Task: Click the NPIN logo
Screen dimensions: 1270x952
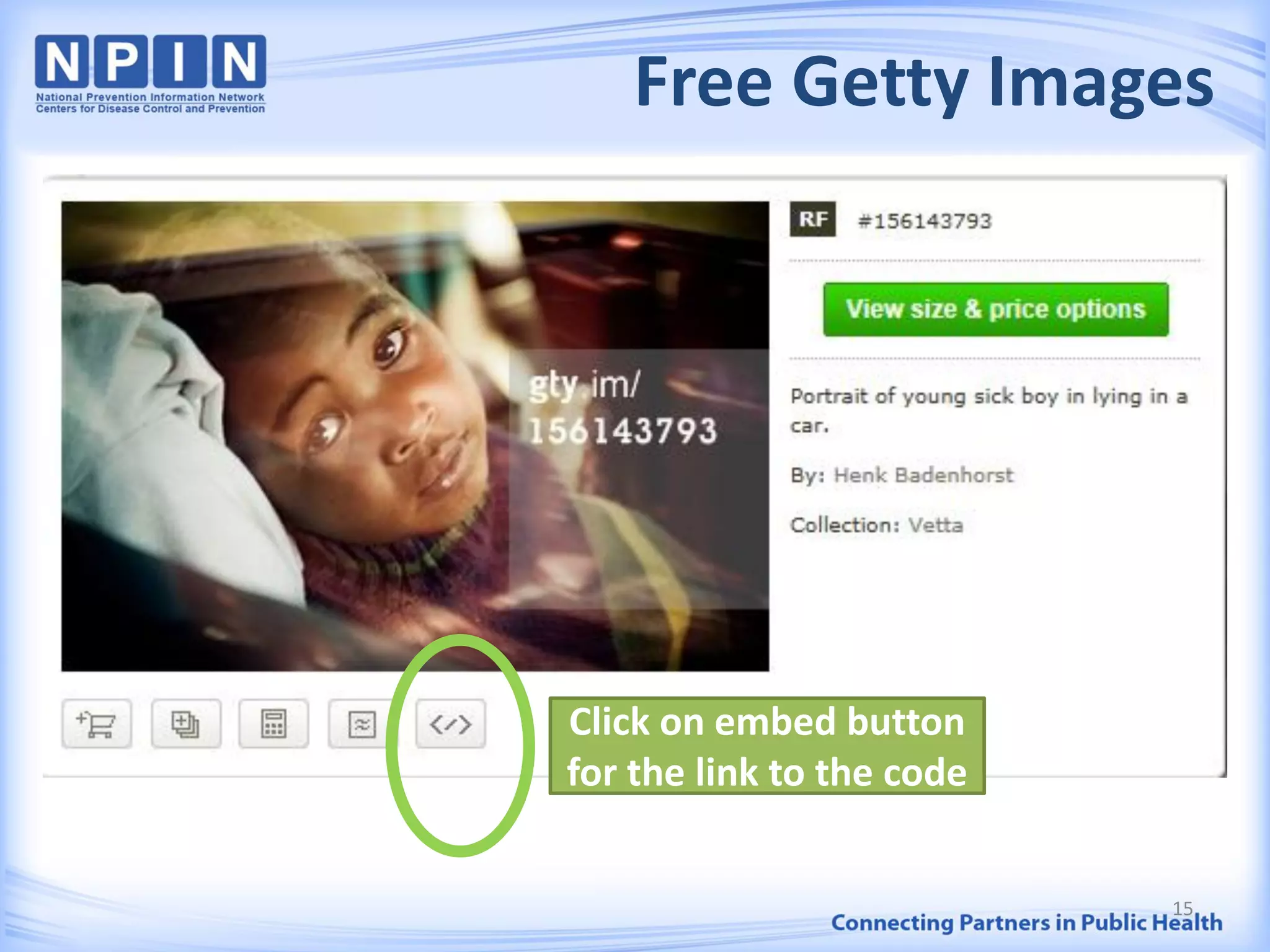Action: [151, 74]
